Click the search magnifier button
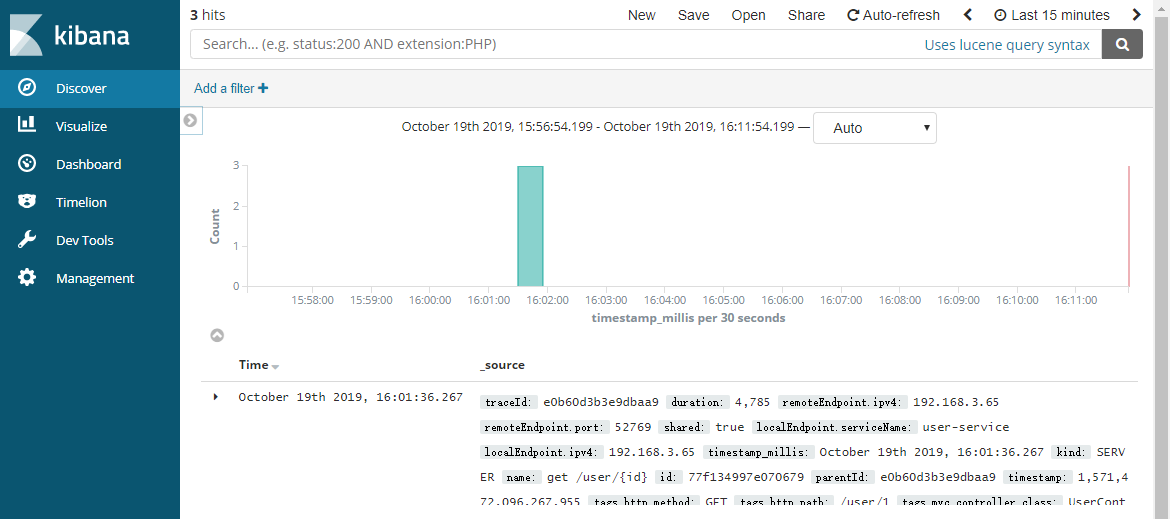The width and height of the screenshot is (1170, 519). [1122, 44]
